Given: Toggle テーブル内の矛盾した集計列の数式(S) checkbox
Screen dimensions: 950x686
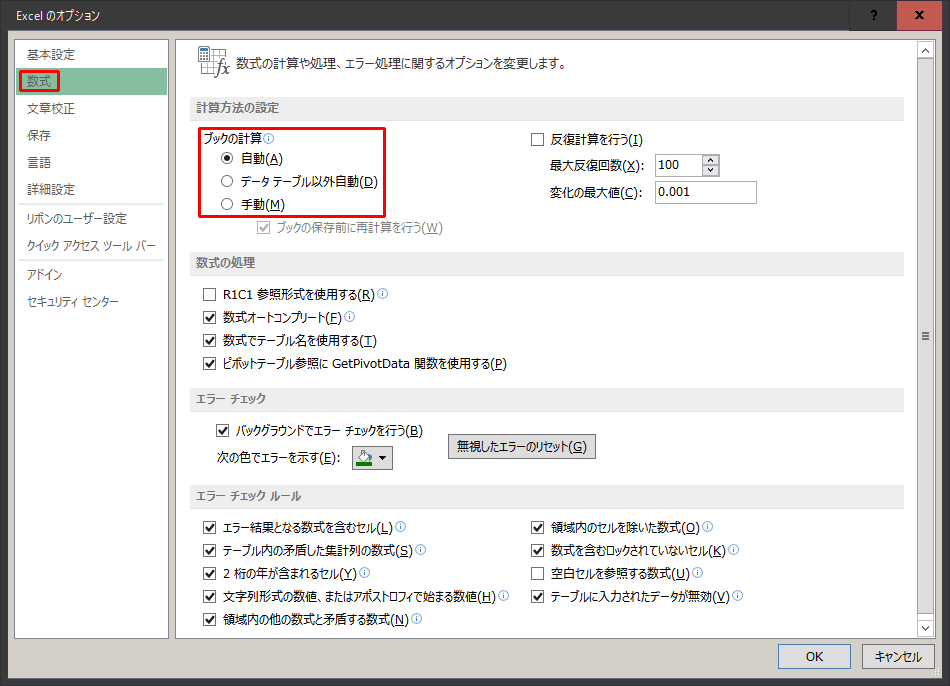Looking at the screenshot, I should pyautogui.click(x=210, y=550).
